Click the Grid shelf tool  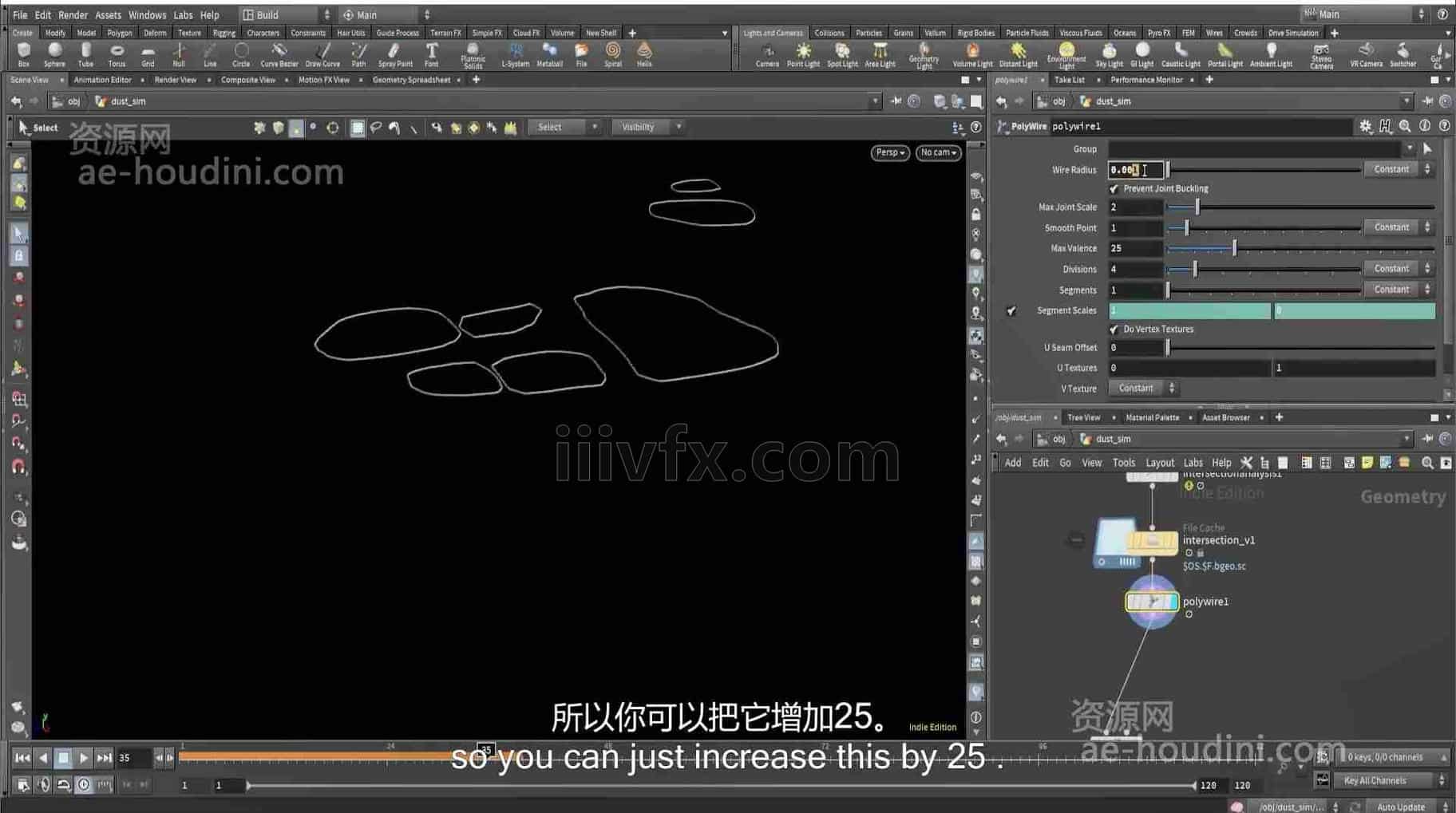148,54
